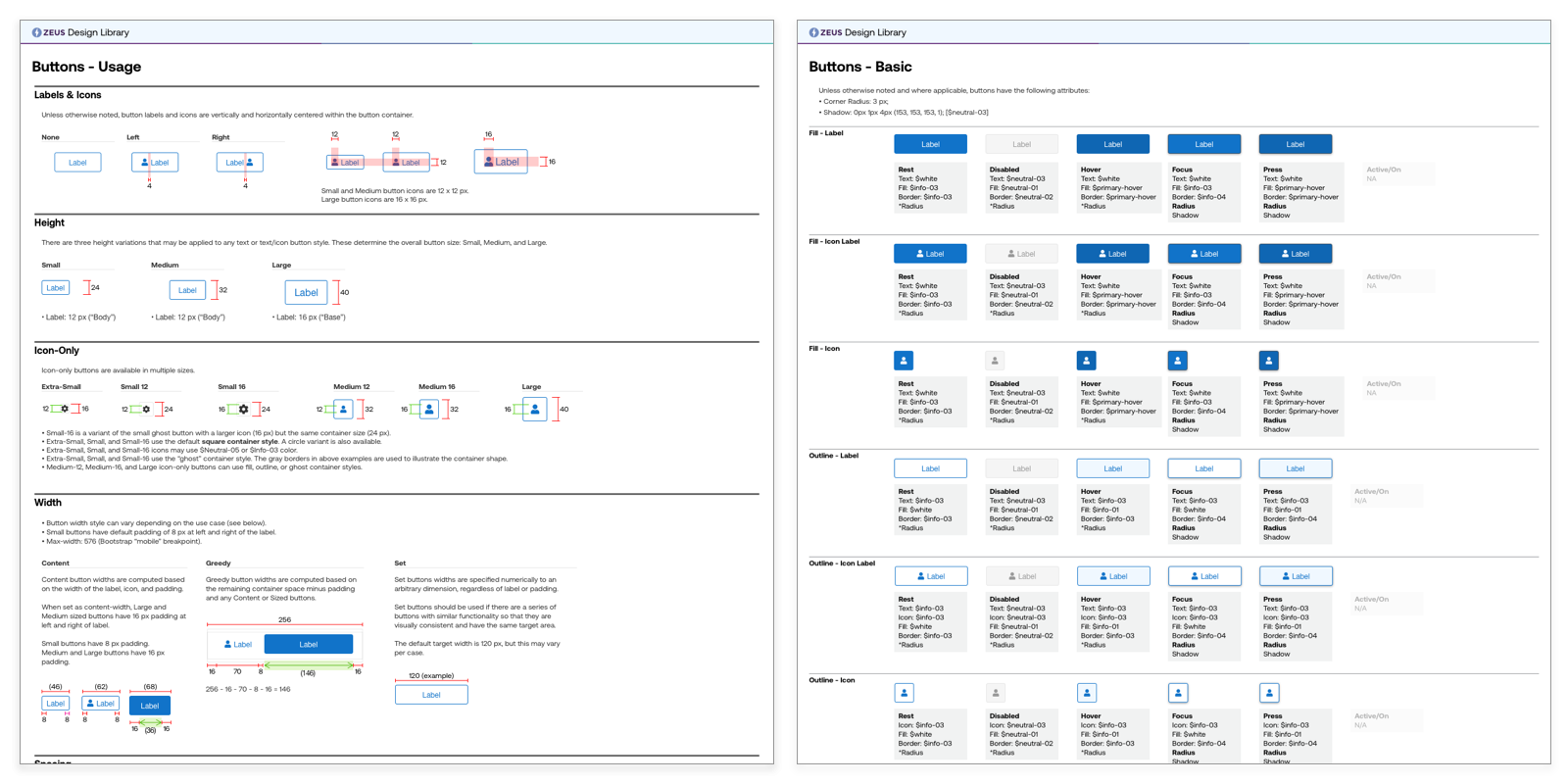Click the Small 16 gear icon button
This screenshot has height=784, width=1568.
point(243,410)
